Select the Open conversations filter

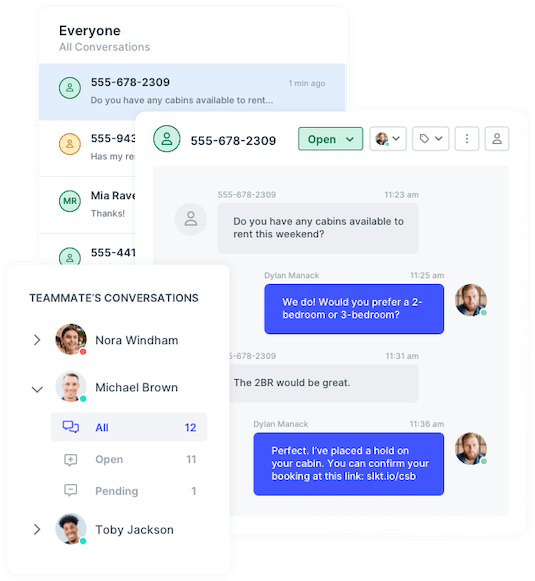click(129, 459)
